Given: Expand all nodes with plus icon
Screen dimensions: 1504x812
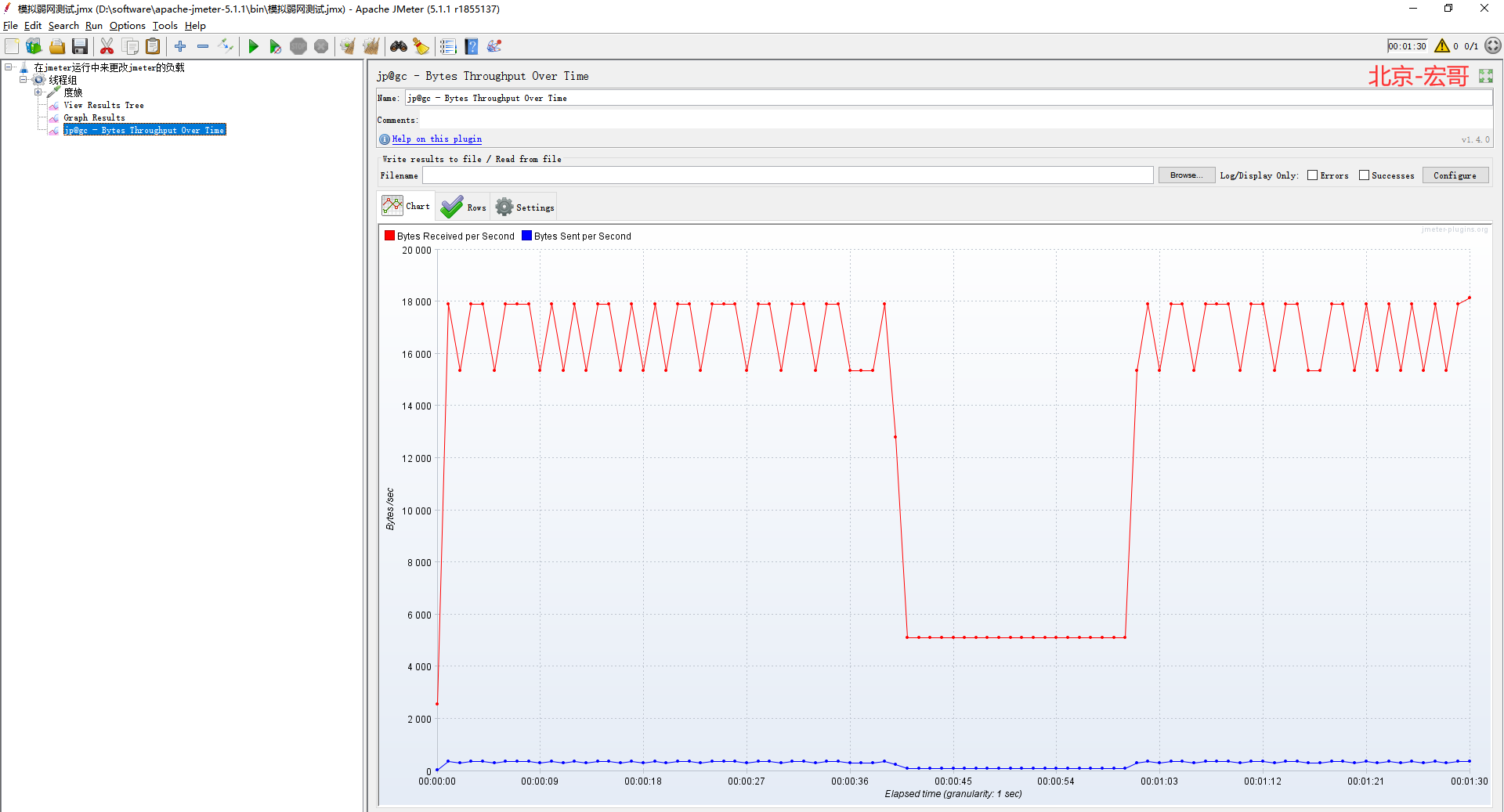Looking at the screenshot, I should (180, 47).
